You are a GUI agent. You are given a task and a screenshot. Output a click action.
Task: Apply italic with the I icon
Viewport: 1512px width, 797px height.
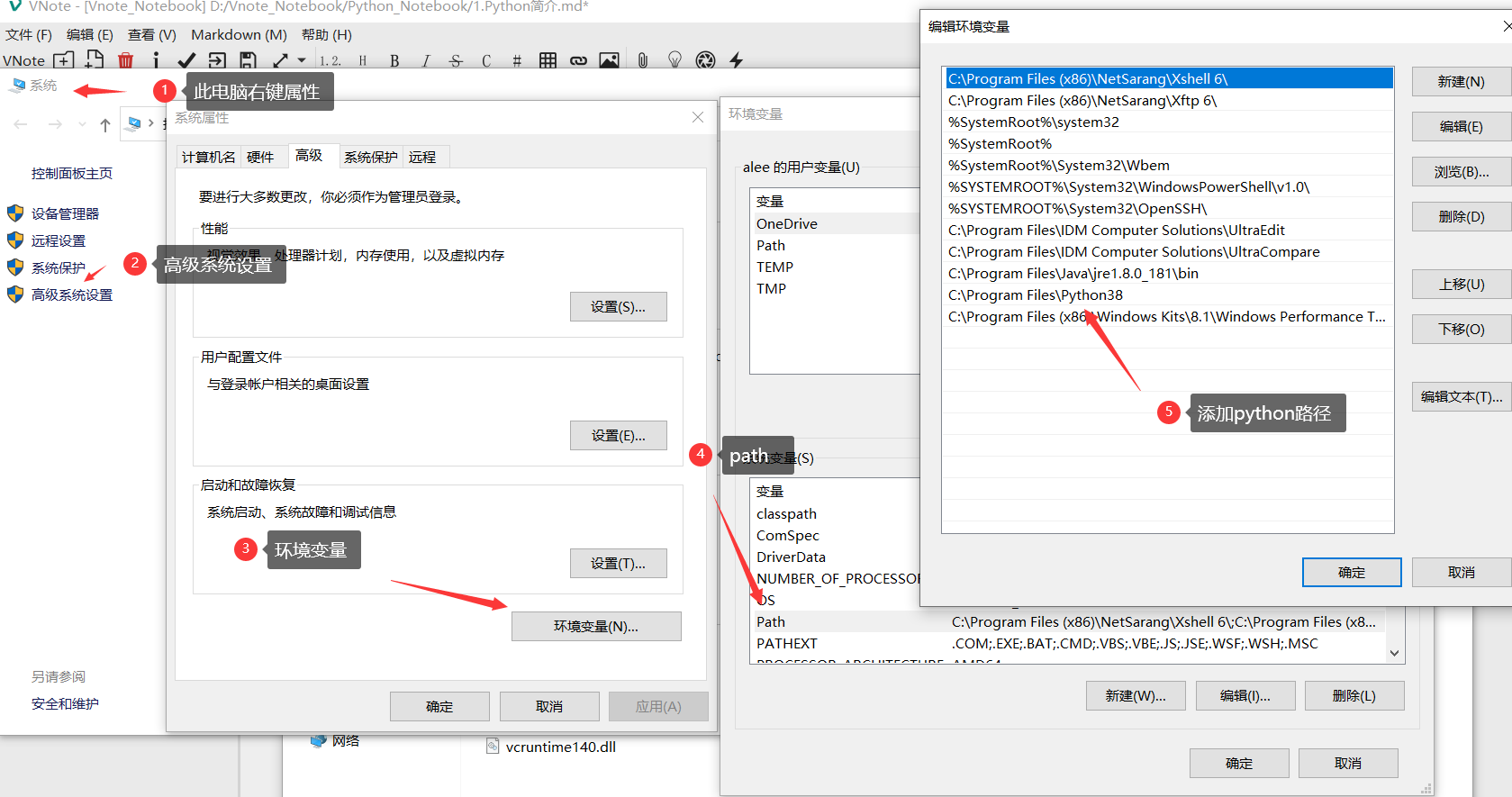[426, 60]
